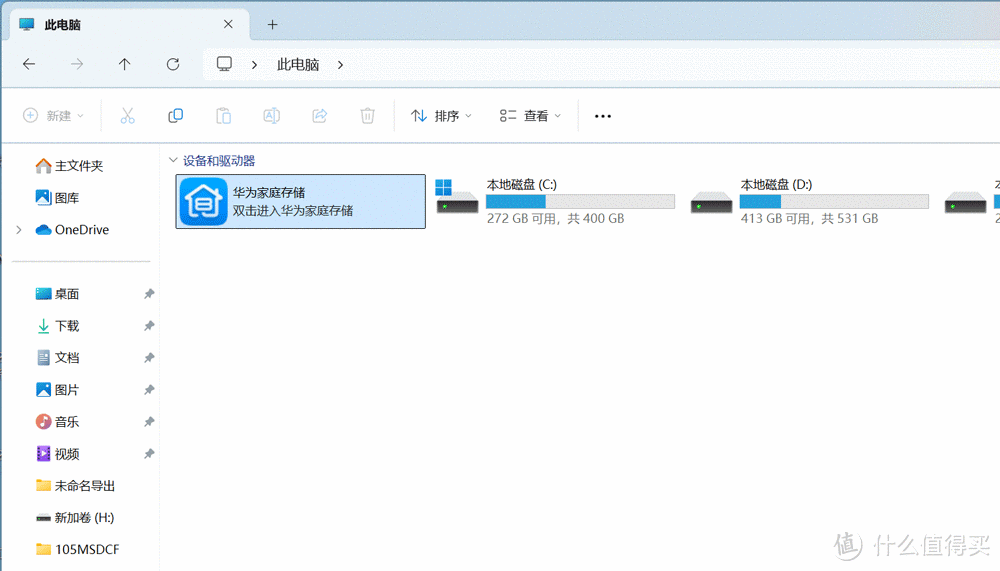The image size is (1000, 571).
Task: Open 图库 in the sidebar
Action: tap(57, 198)
